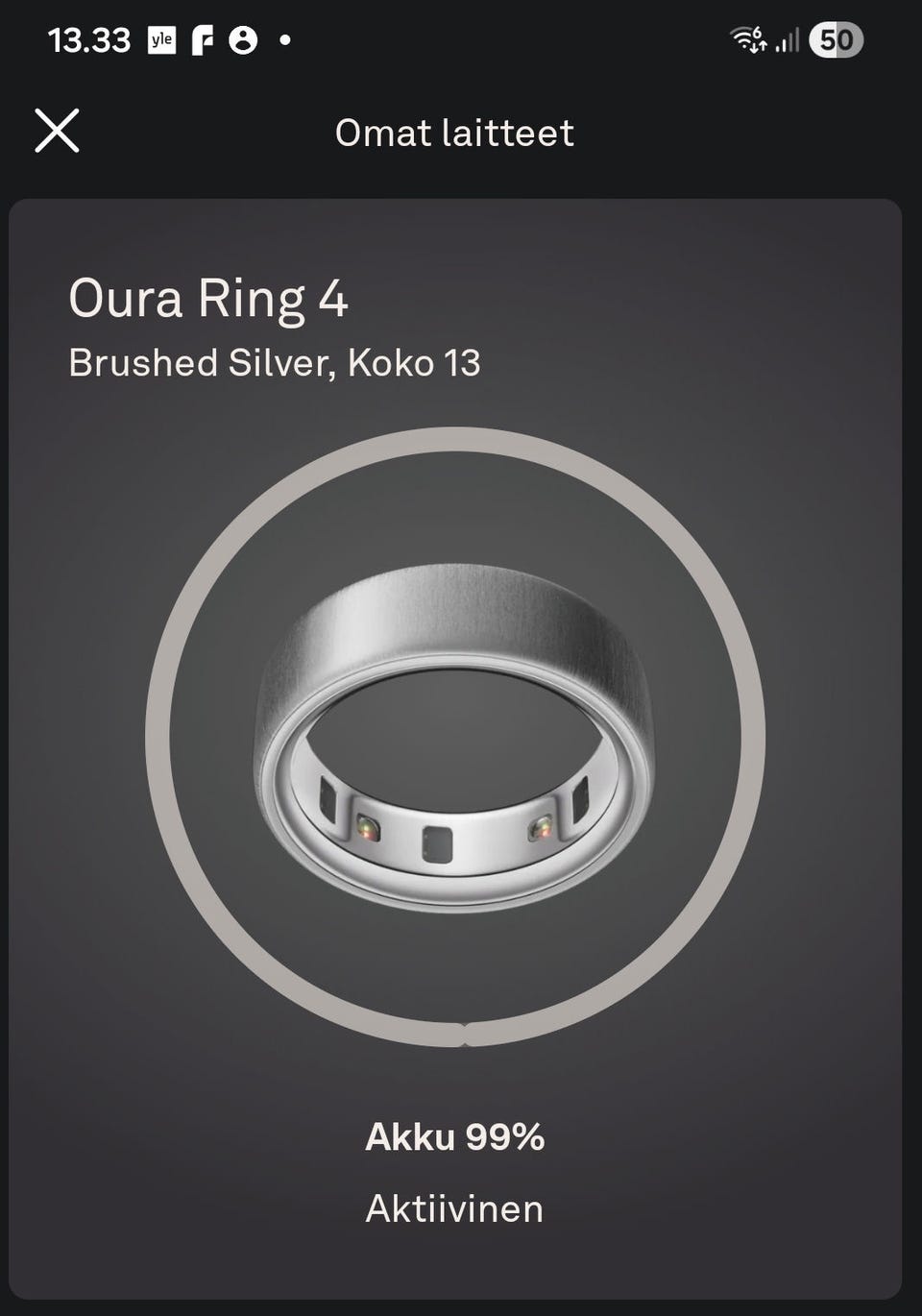Tap the Wi-Fi status icon

(x=748, y=39)
